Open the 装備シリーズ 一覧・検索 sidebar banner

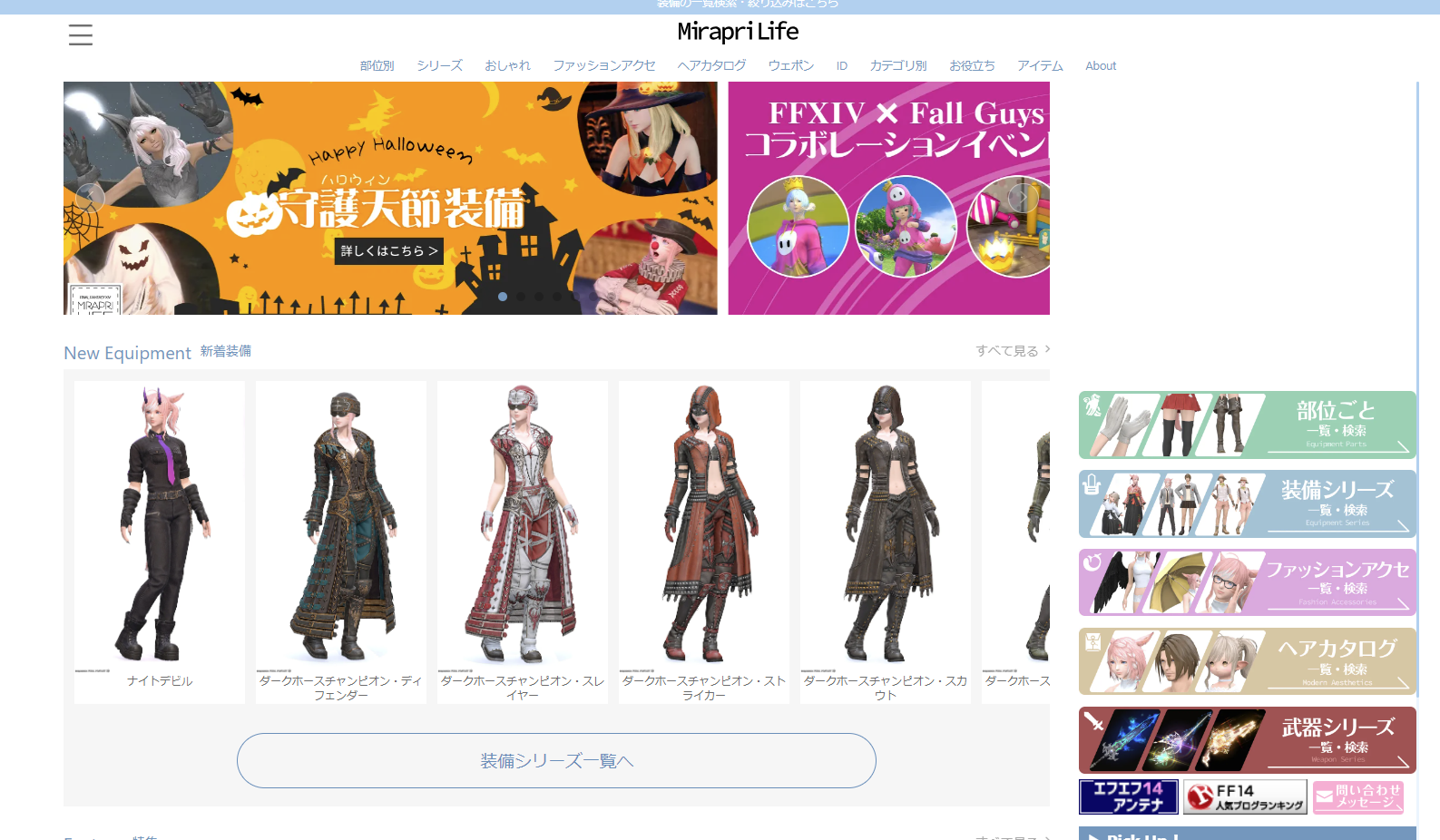click(1247, 503)
